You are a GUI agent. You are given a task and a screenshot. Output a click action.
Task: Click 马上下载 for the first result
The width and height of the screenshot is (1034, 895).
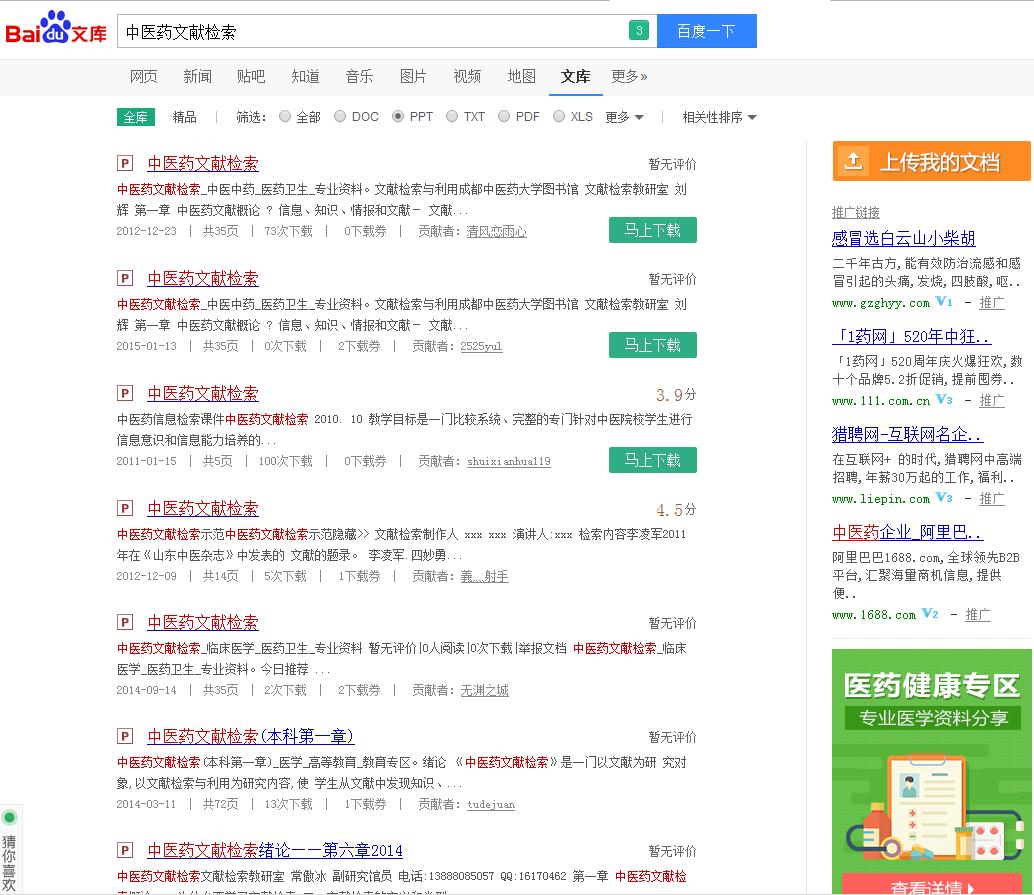click(x=652, y=230)
